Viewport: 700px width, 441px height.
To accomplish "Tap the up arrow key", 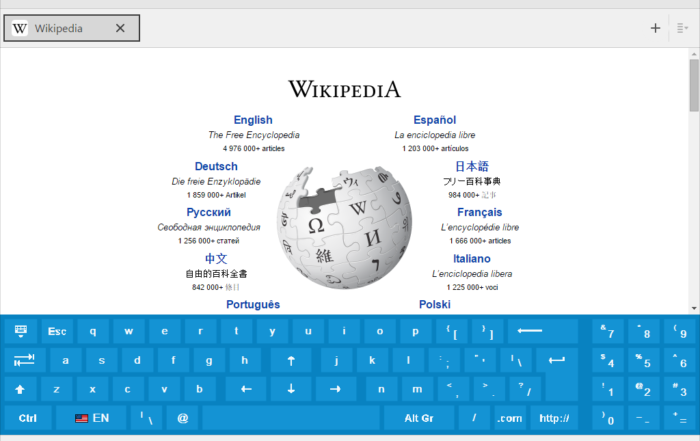I will pyautogui.click(x=291, y=360).
